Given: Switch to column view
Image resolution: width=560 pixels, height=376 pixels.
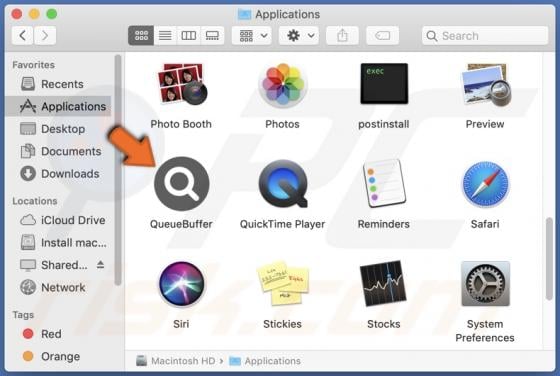Looking at the screenshot, I should (x=189, y=35).
